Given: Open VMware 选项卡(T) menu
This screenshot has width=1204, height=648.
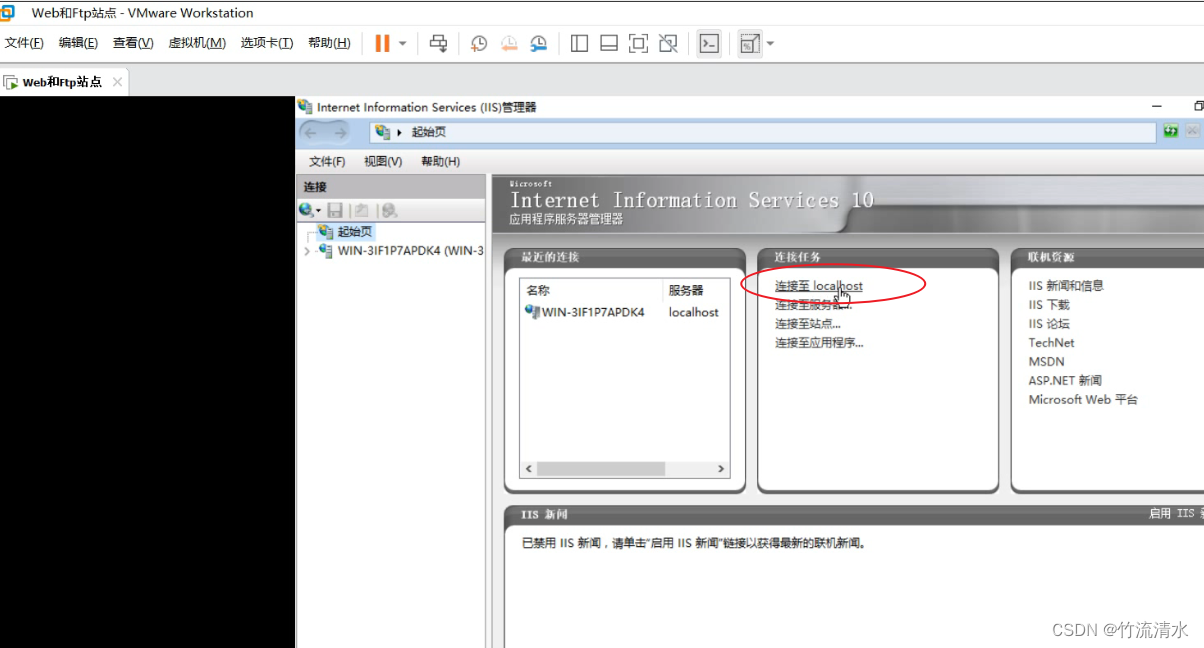Looking at the screenshot, I should 267,43.
